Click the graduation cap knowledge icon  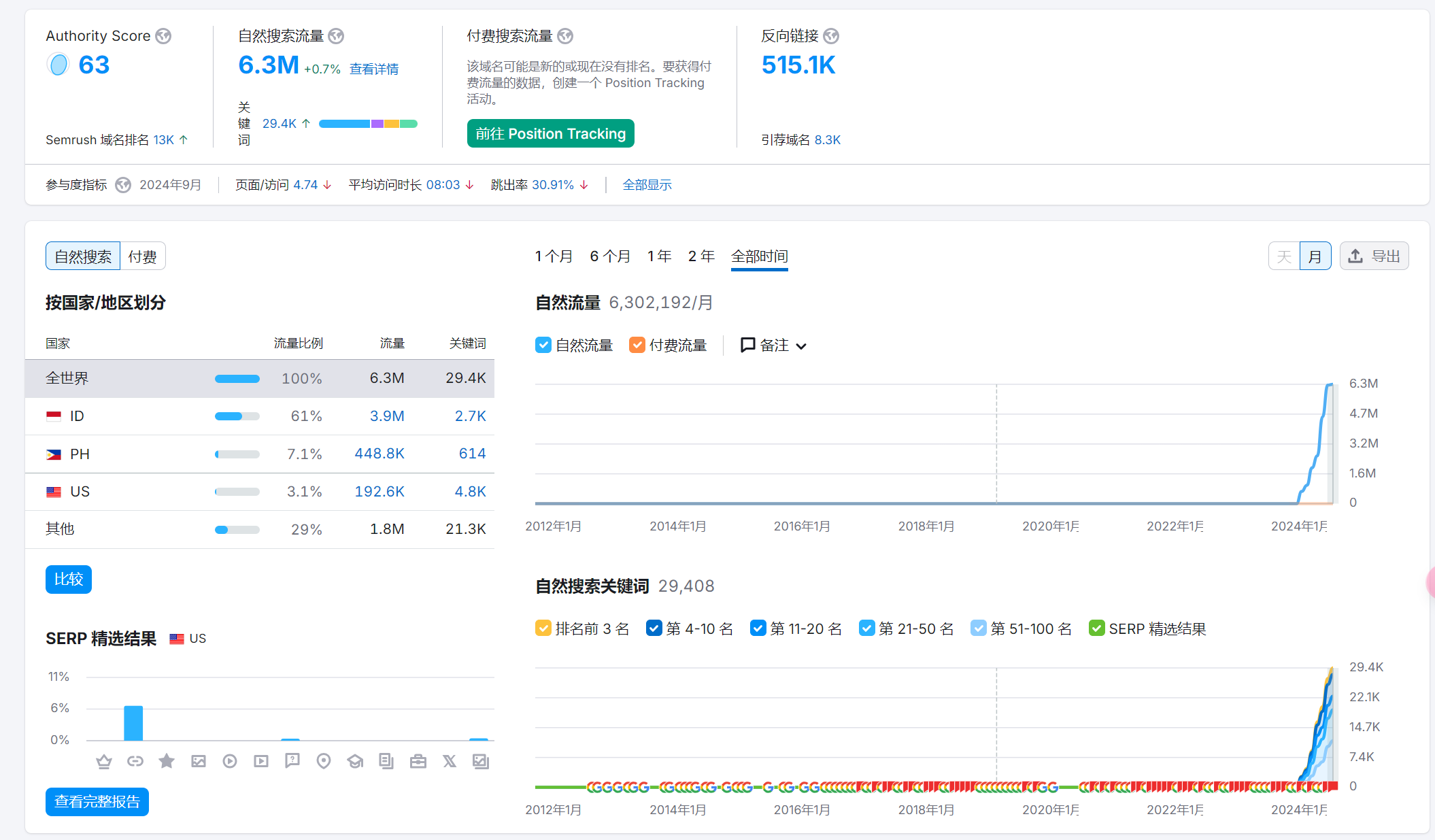[355, 761]
